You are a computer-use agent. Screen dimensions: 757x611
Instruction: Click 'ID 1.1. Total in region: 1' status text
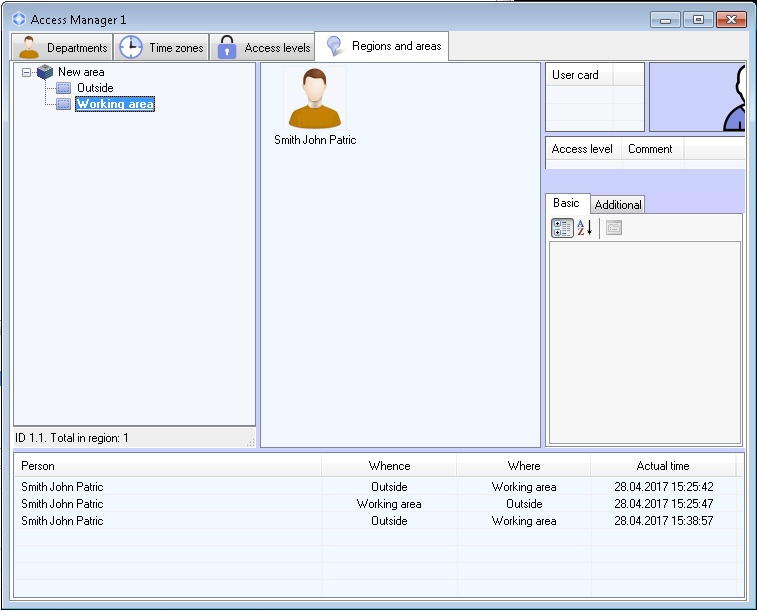pyautogui.click(x=71, y=438)
